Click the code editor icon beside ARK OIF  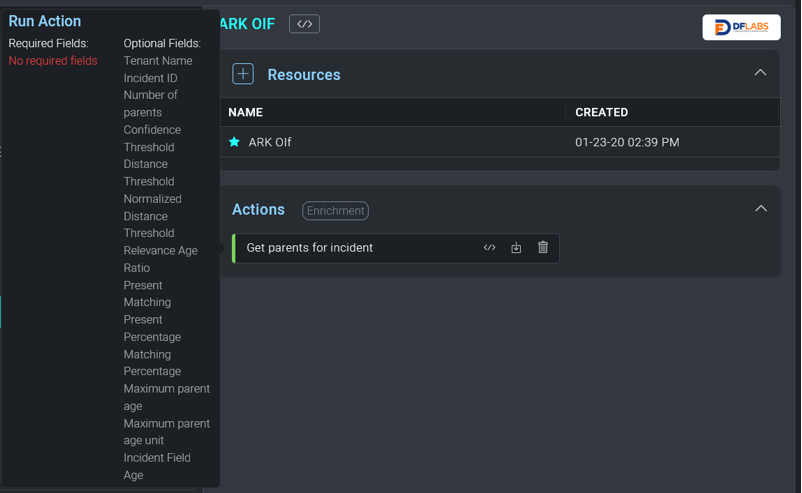tap(304, 24)
